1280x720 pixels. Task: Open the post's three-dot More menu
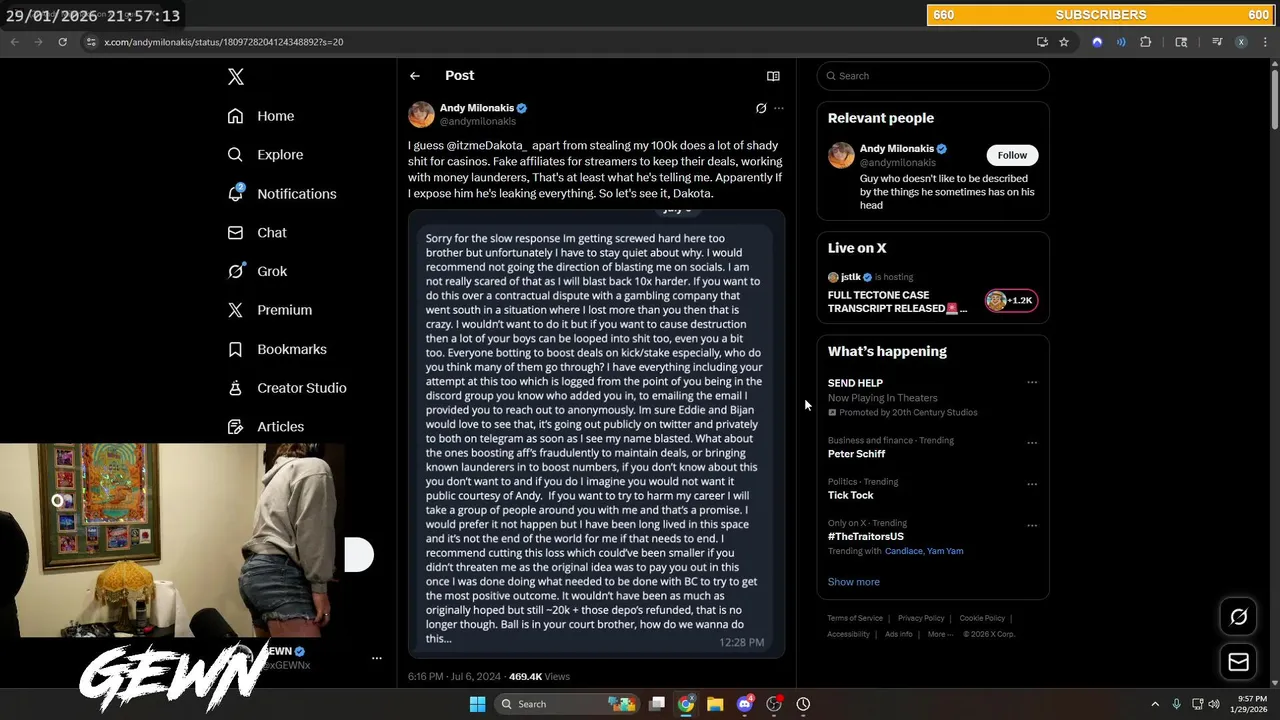coord(779,108)
